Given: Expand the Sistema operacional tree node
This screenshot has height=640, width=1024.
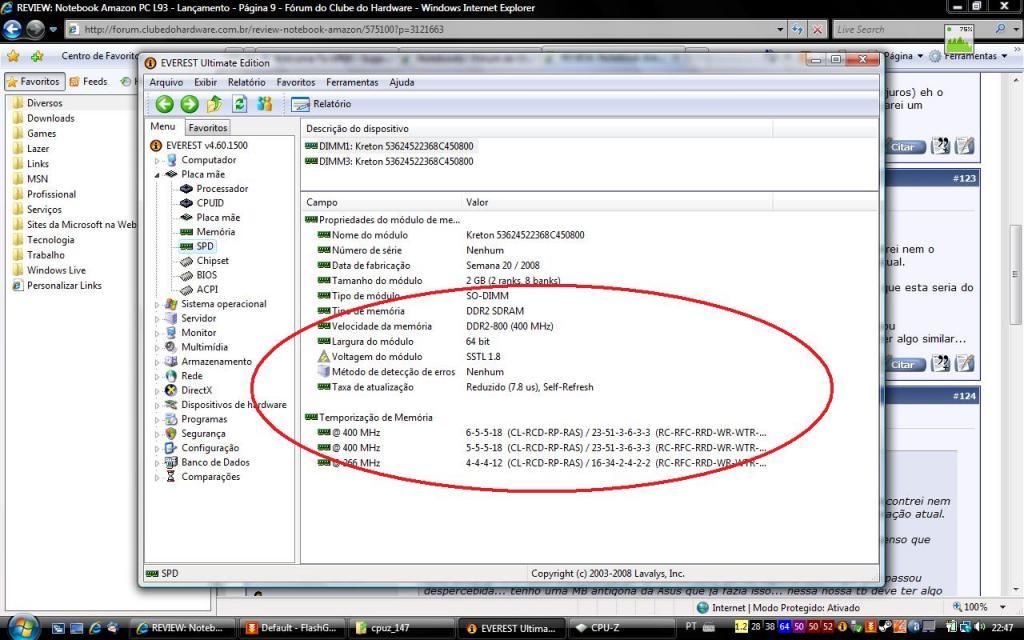Looking at the screenshot, I should [x=157, y=304].
